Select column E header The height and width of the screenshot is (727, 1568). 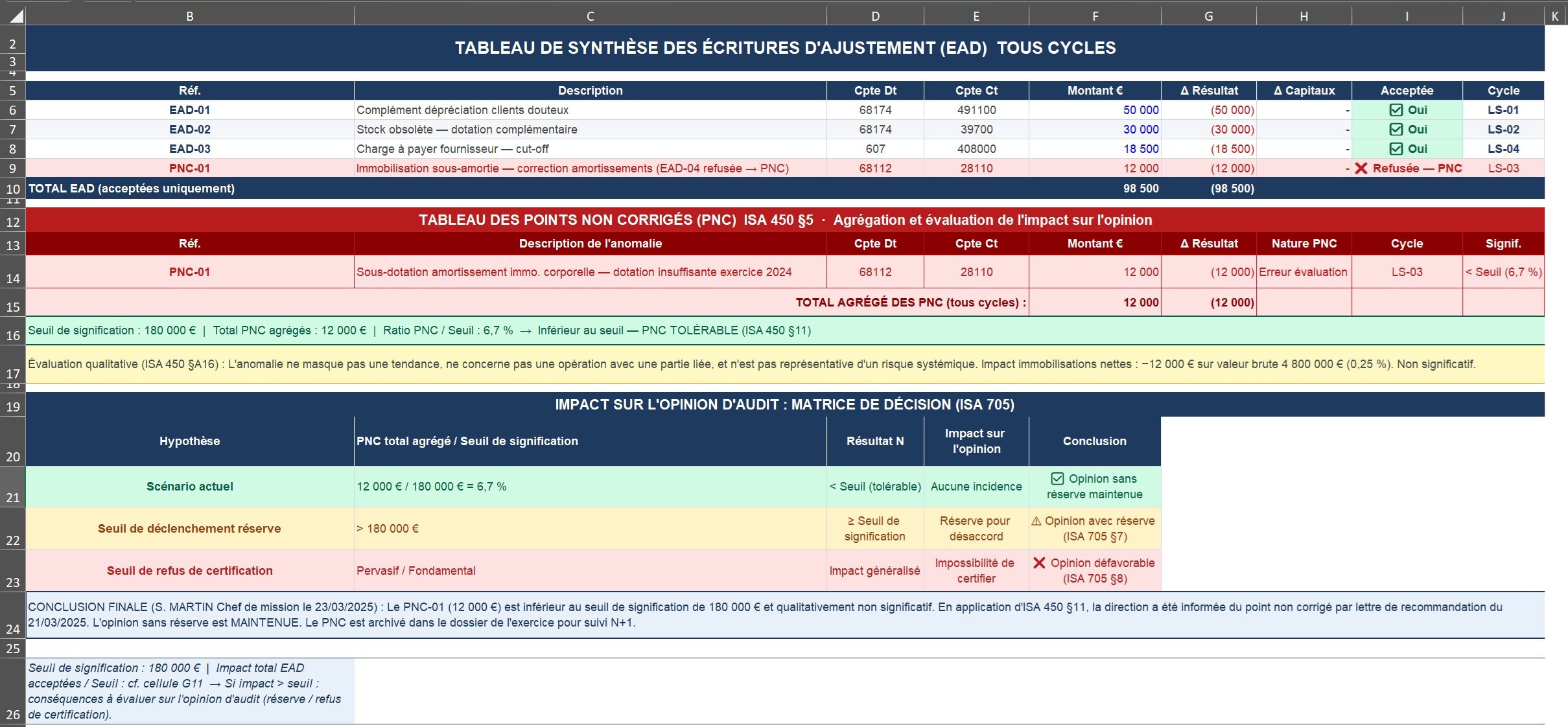click(976, 16)
